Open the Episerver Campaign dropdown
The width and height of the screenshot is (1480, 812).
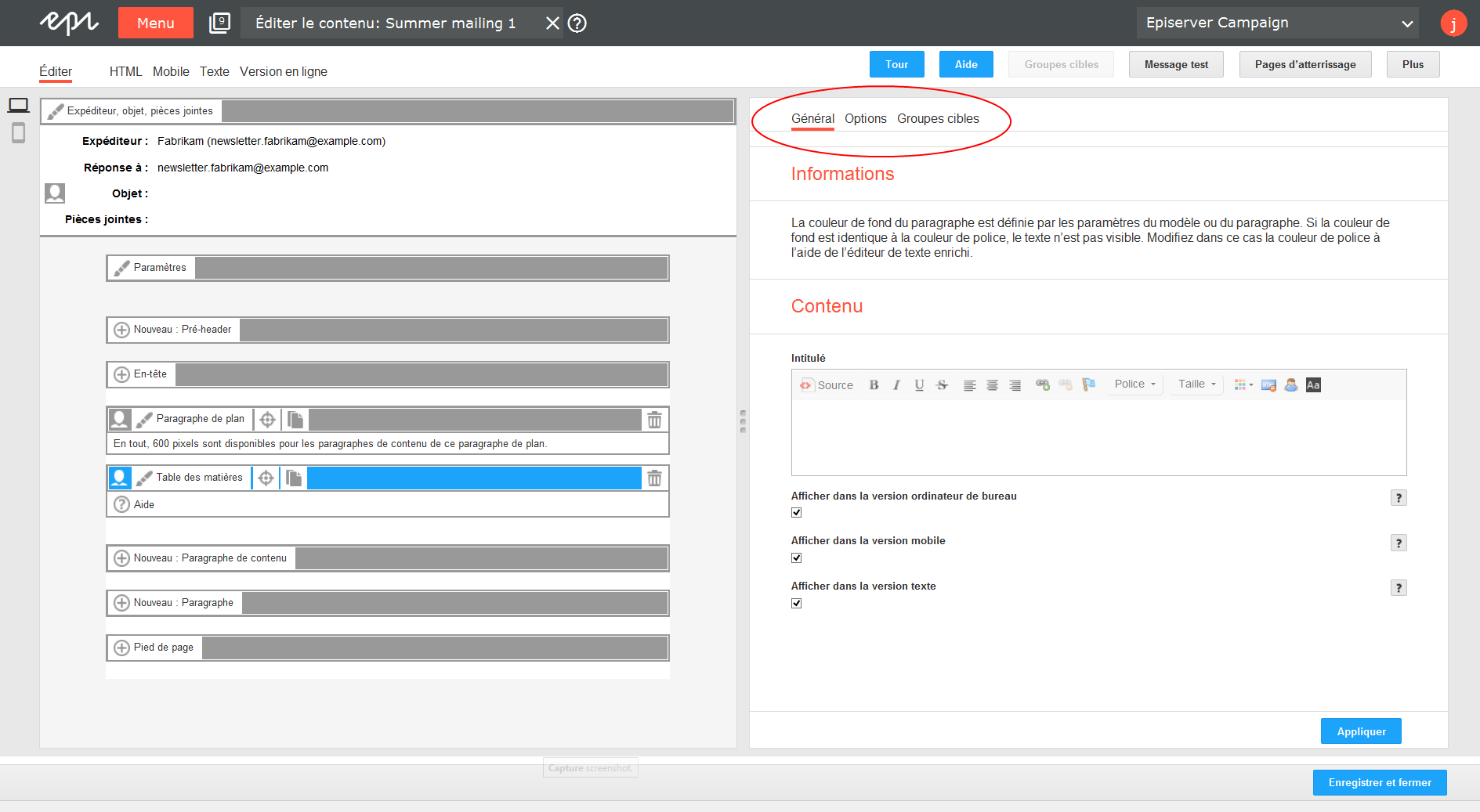[1279, 23]
